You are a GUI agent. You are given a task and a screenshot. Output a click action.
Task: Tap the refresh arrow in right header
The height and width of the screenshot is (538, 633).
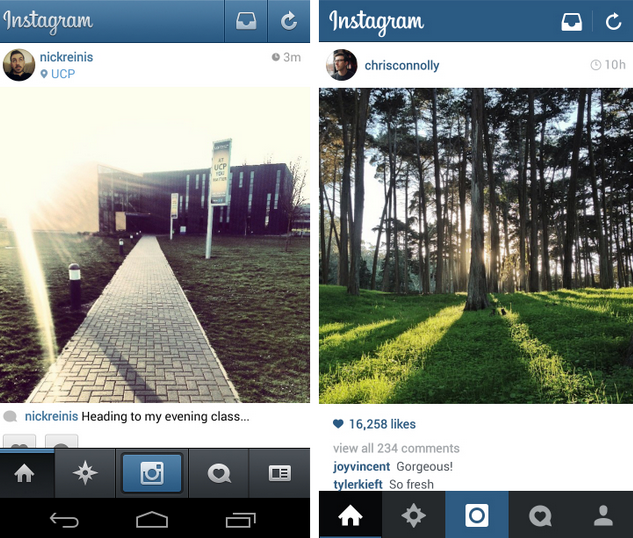pyautogui.click(x=613, y=21)
